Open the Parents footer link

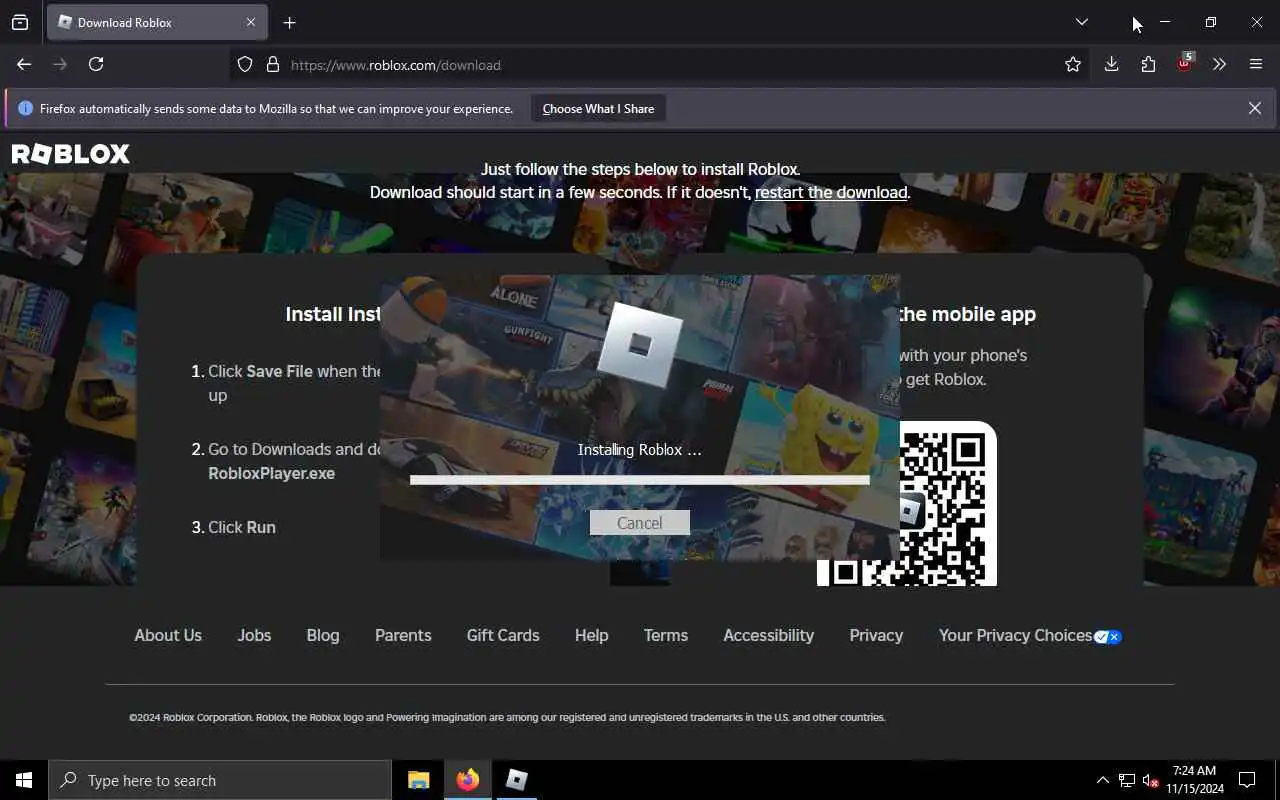(403, 635)
